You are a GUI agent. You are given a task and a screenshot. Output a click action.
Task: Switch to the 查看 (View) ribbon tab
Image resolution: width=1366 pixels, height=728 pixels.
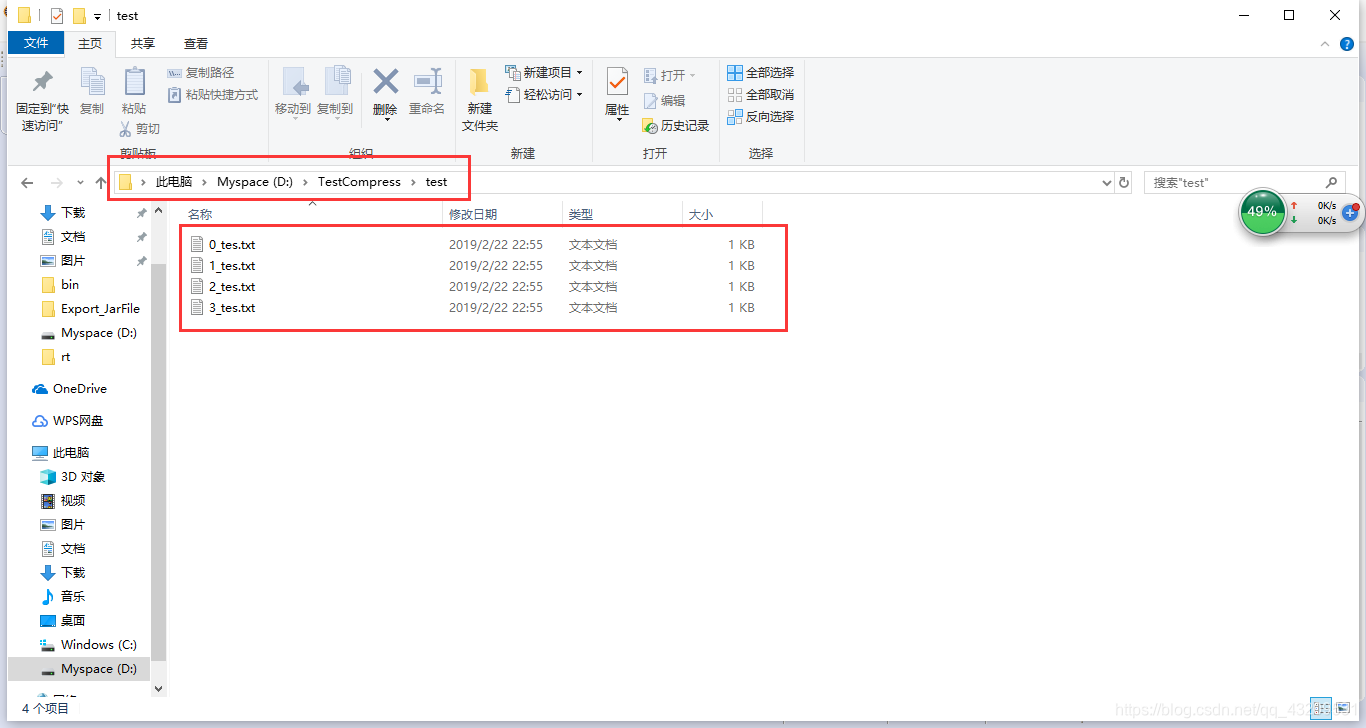coord(196,43)
